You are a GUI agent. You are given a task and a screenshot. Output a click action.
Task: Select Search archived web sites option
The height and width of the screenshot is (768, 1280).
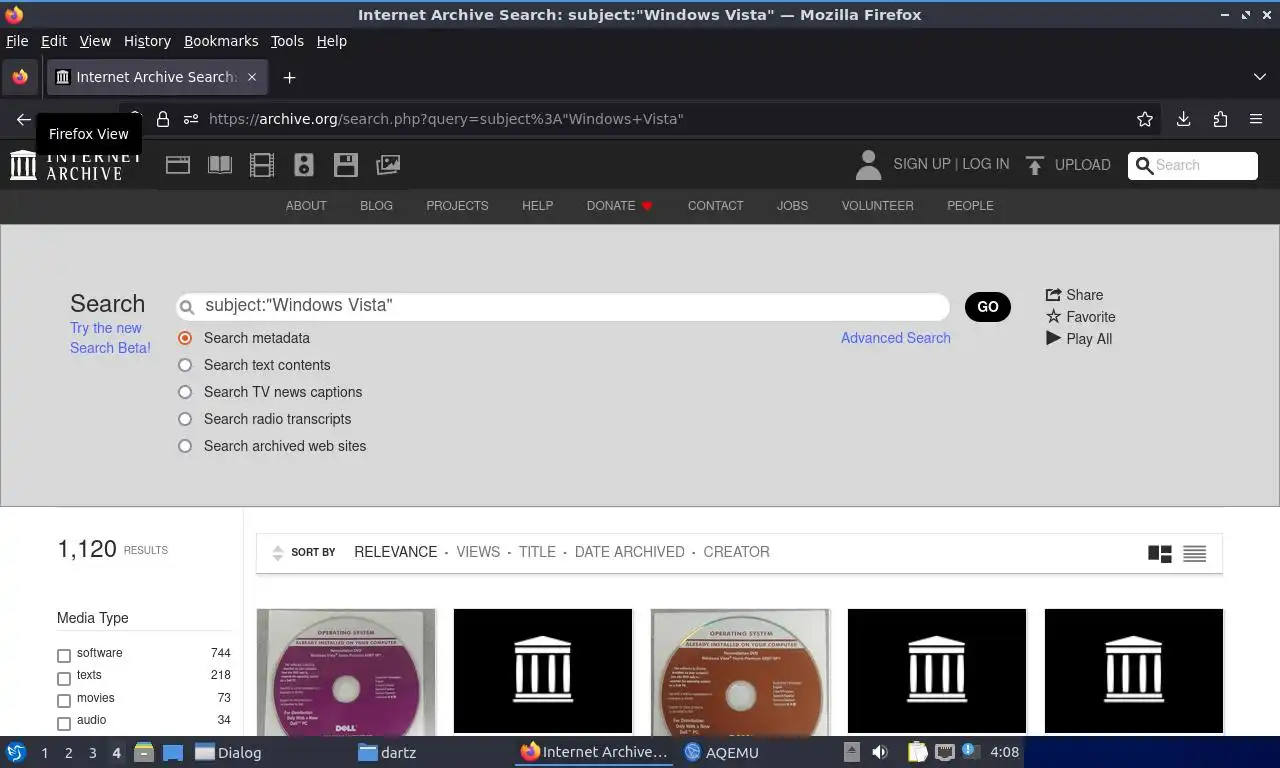pos(185,446)
